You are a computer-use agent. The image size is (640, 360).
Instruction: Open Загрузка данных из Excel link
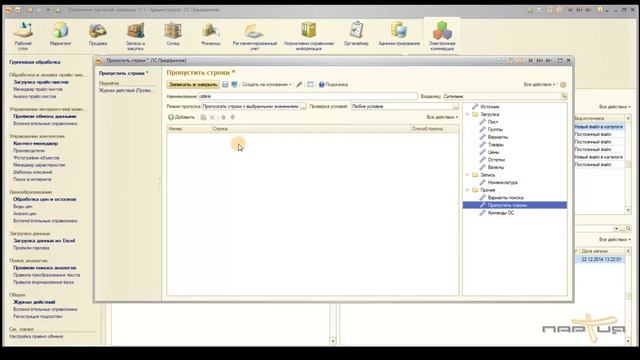click(x=44, y=241)
